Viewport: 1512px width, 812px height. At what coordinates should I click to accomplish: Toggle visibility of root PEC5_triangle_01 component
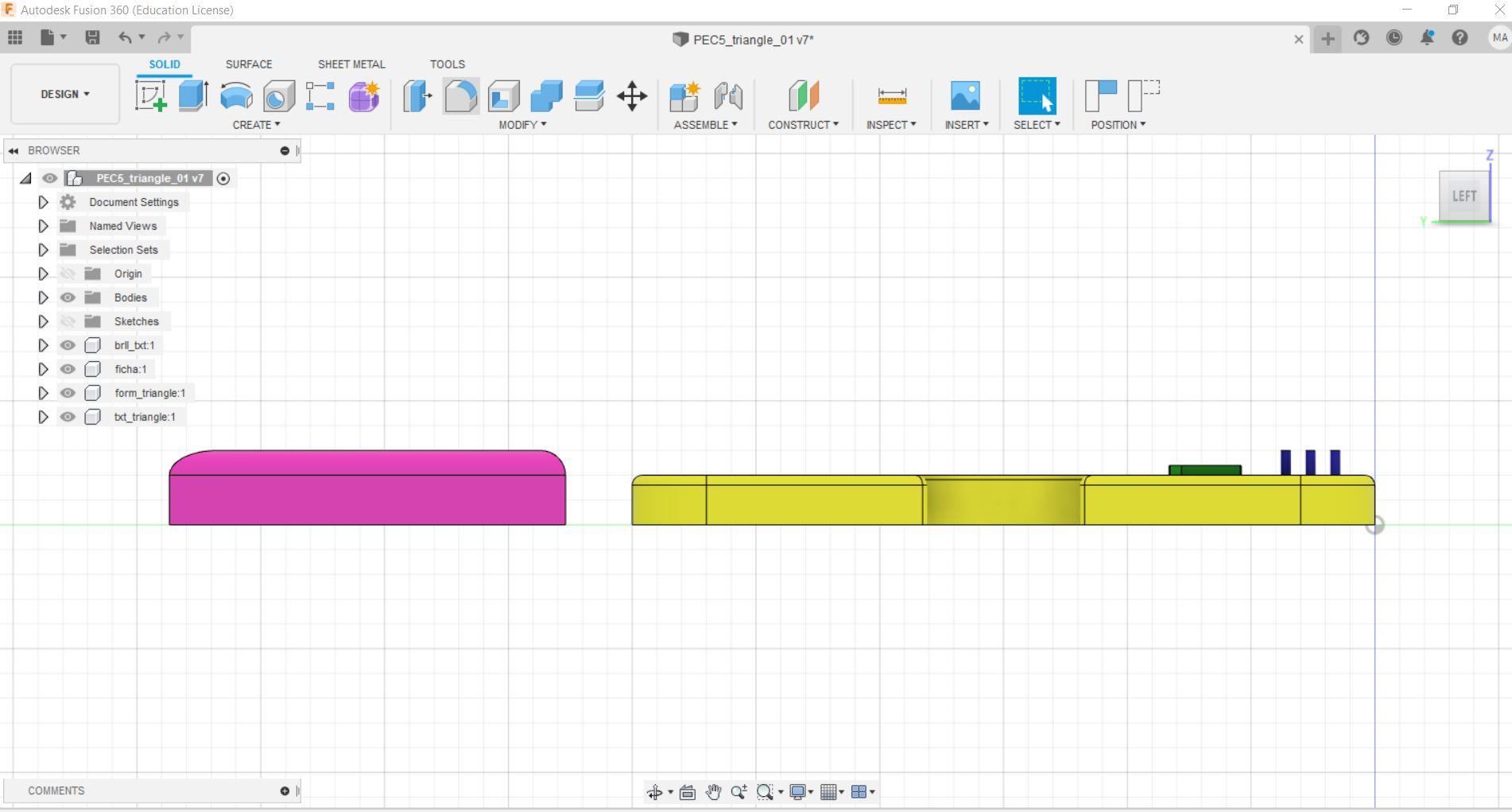click(x=49, y=178)
